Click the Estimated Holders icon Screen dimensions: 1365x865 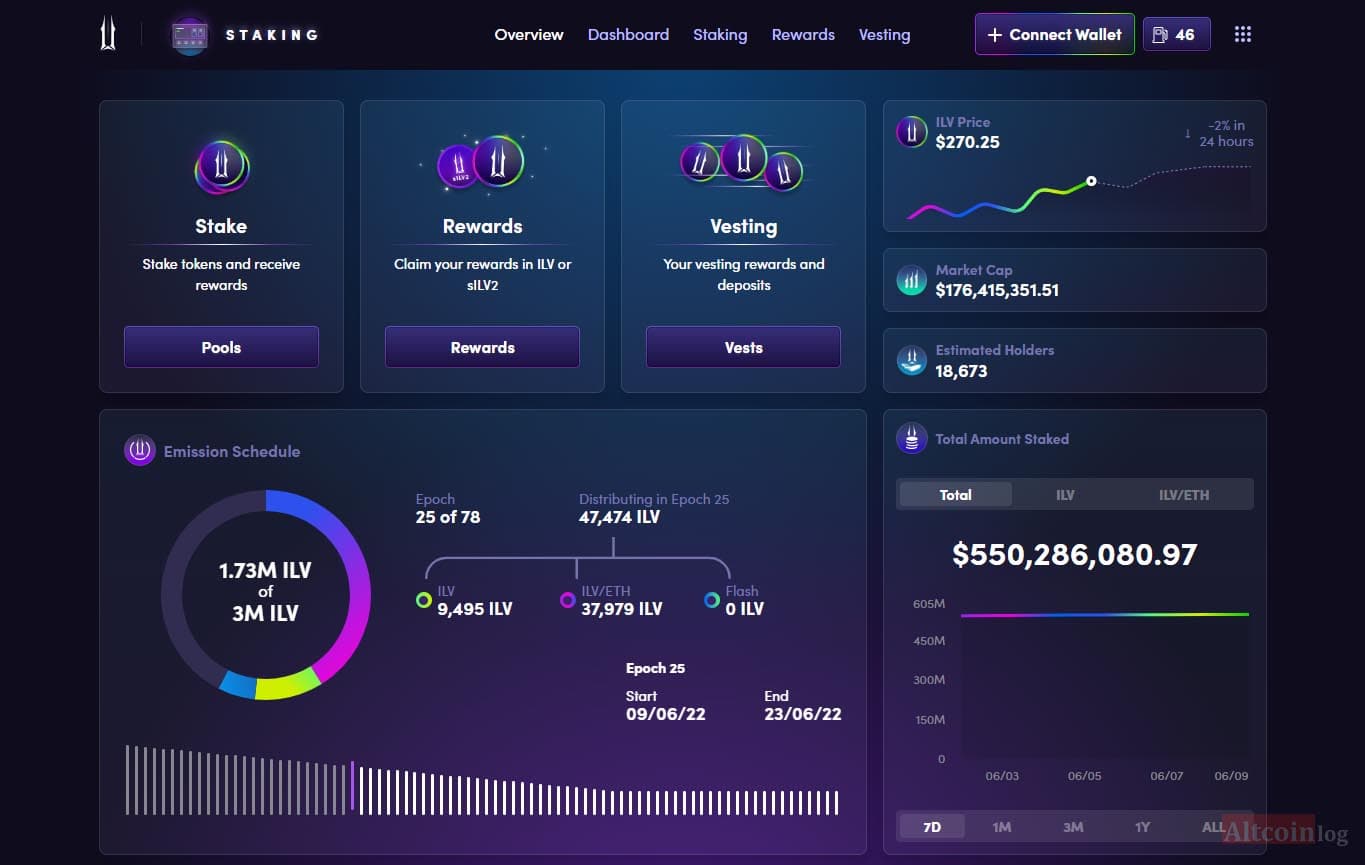(911, 360)
